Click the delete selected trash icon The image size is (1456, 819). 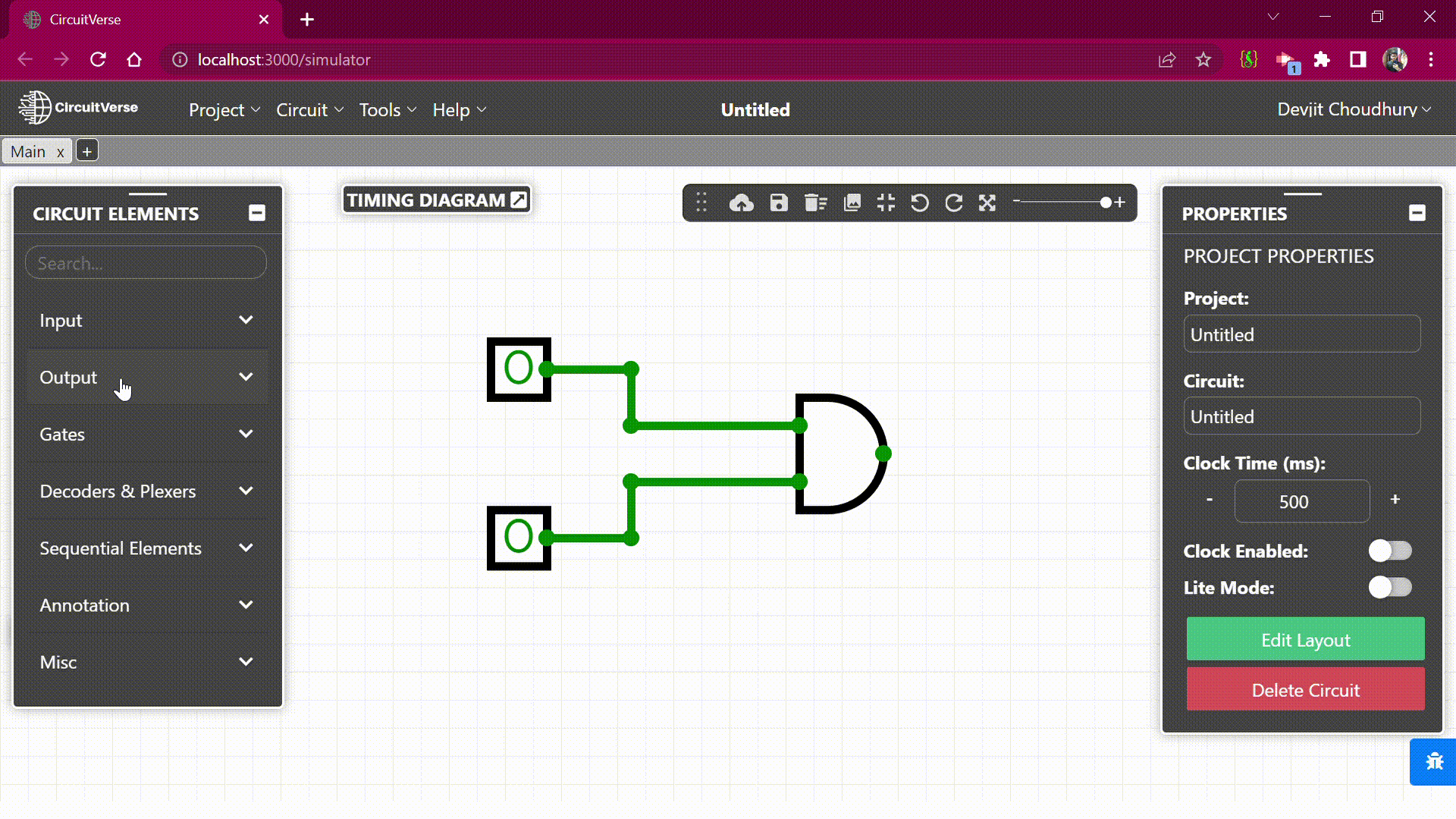[x=815, y=202]
